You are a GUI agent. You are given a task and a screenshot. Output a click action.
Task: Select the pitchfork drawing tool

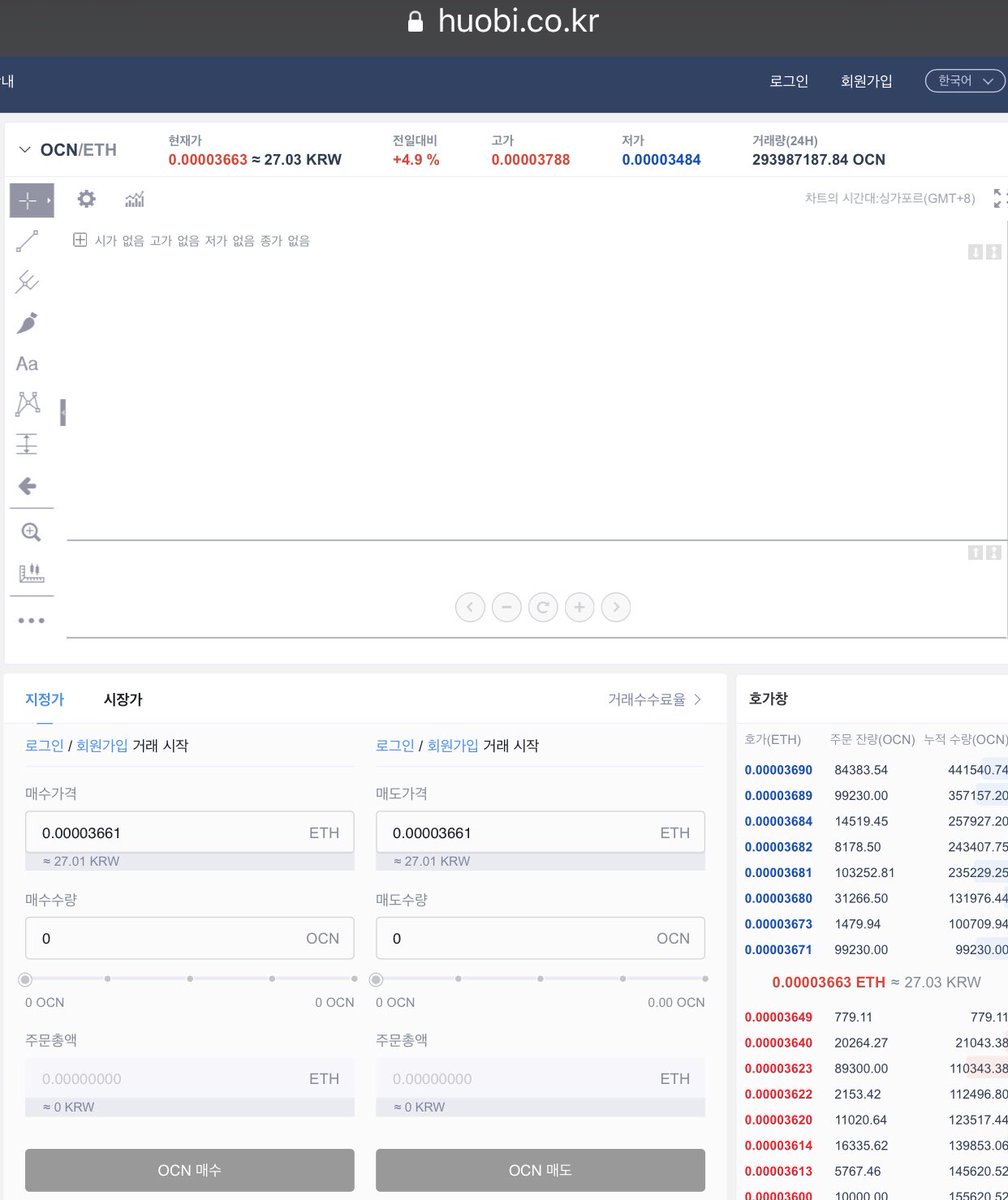pos(27,282)
